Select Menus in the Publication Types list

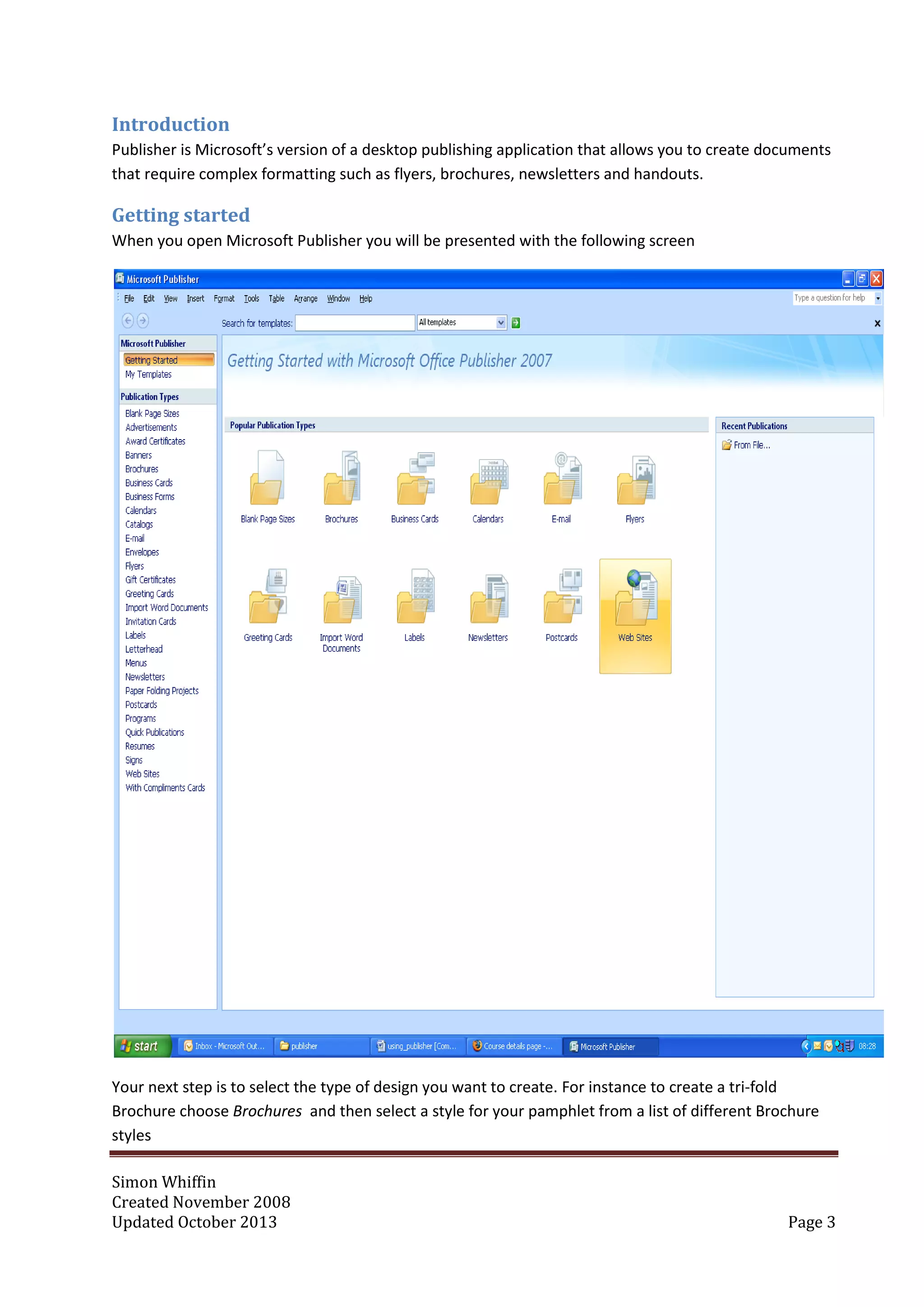pos(136,663)
